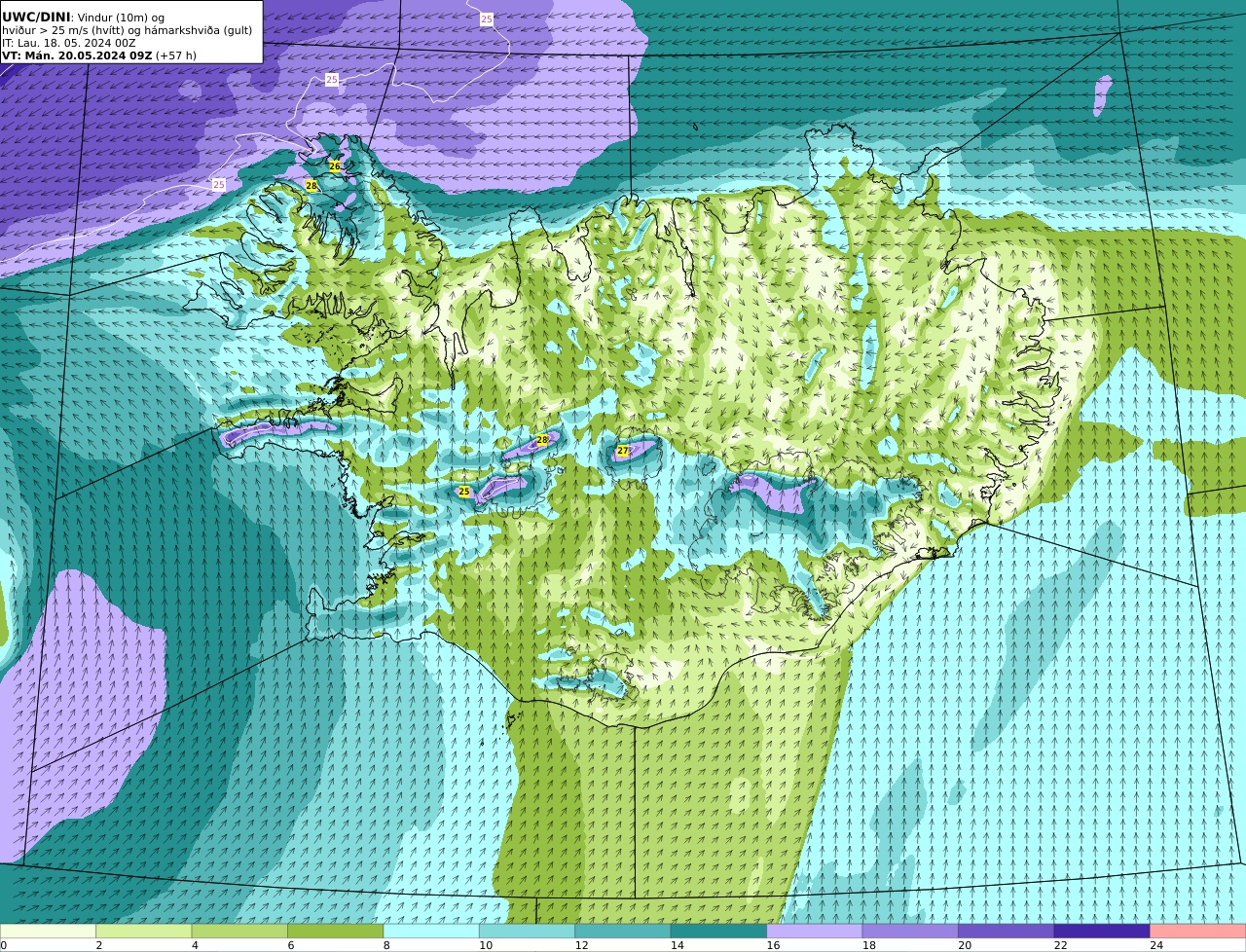Click the 'hviður > 25 m/s (hvítt)' description line
This screenshot has height=952, width=1246.
[x=128, y=30]
